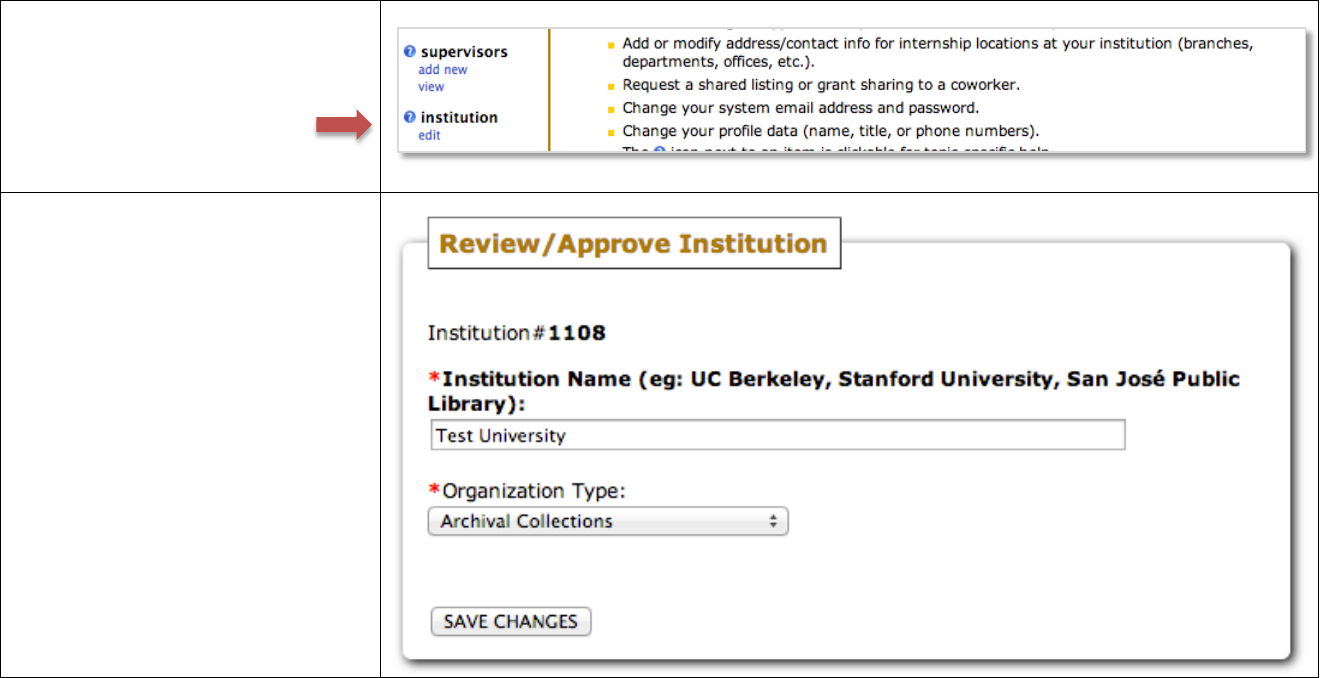
Task: Select the institution menu heading
Action: point(459,118)
